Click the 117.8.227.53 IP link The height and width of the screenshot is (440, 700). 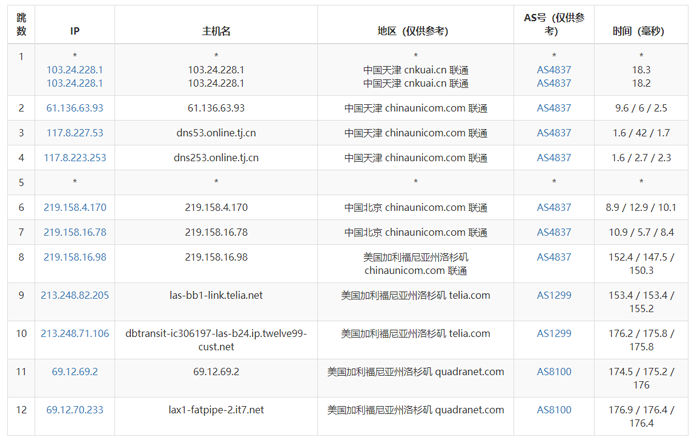click(x=75, y=133)
